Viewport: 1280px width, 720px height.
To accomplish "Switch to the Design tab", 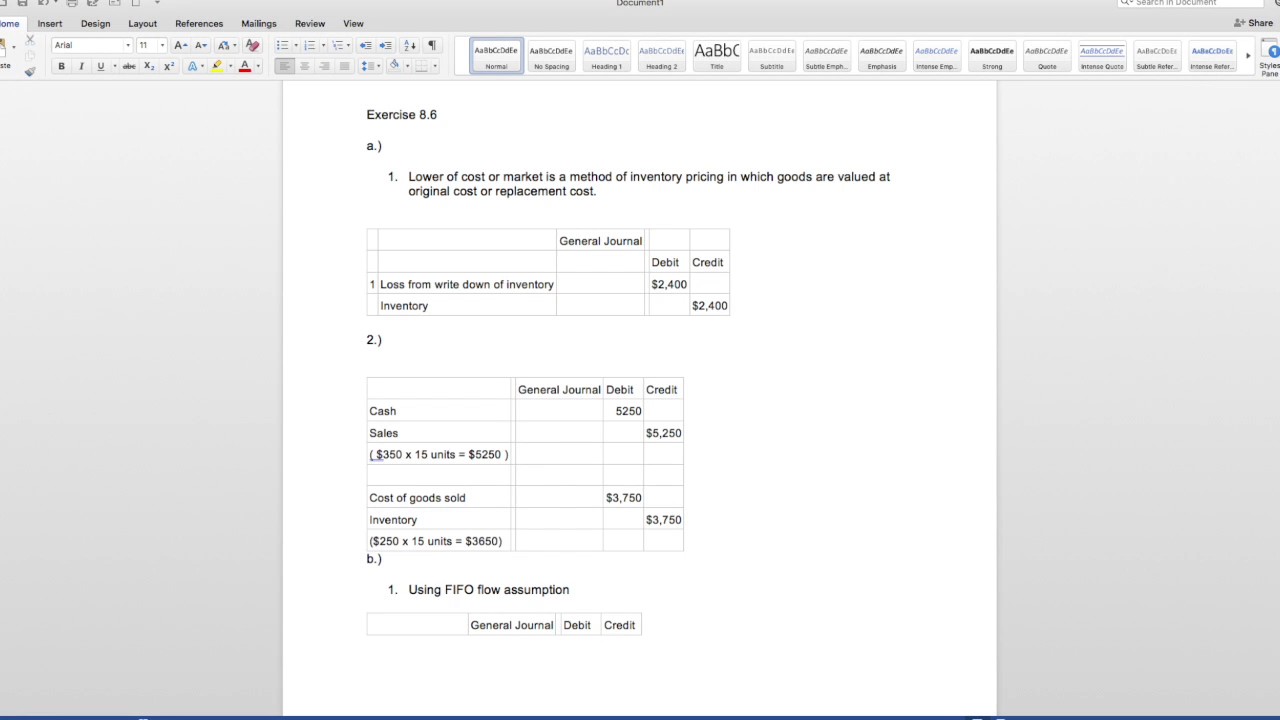I will pos(96,23).
